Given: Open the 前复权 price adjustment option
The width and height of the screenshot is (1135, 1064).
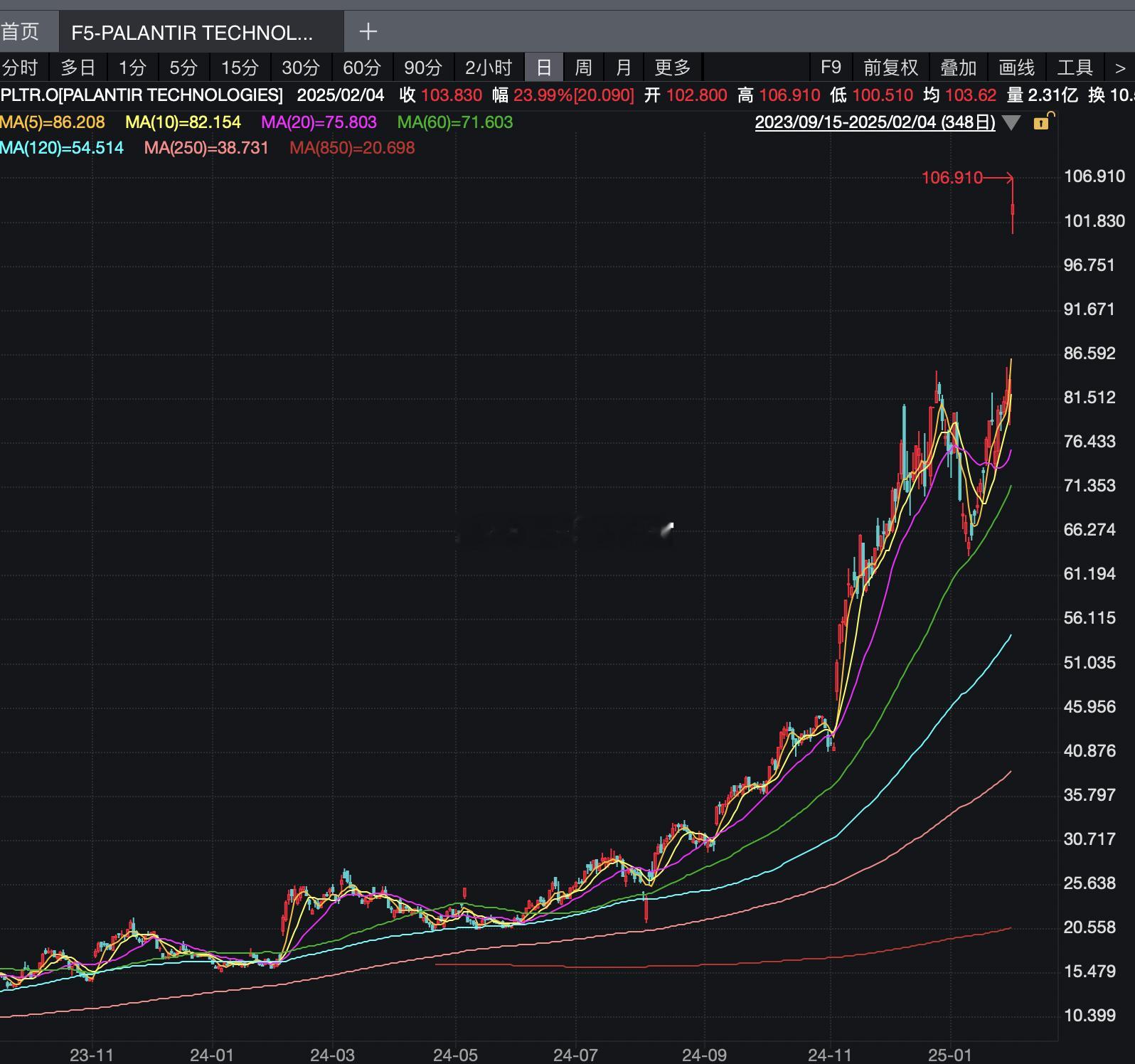Looking at the screenshot, I should point(890,68).
